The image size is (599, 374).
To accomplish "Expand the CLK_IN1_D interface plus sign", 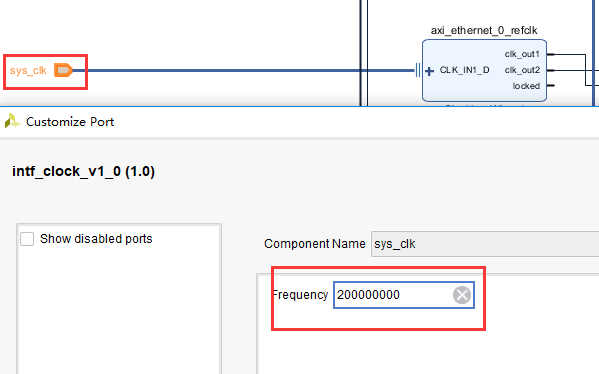I will [429, 71].
